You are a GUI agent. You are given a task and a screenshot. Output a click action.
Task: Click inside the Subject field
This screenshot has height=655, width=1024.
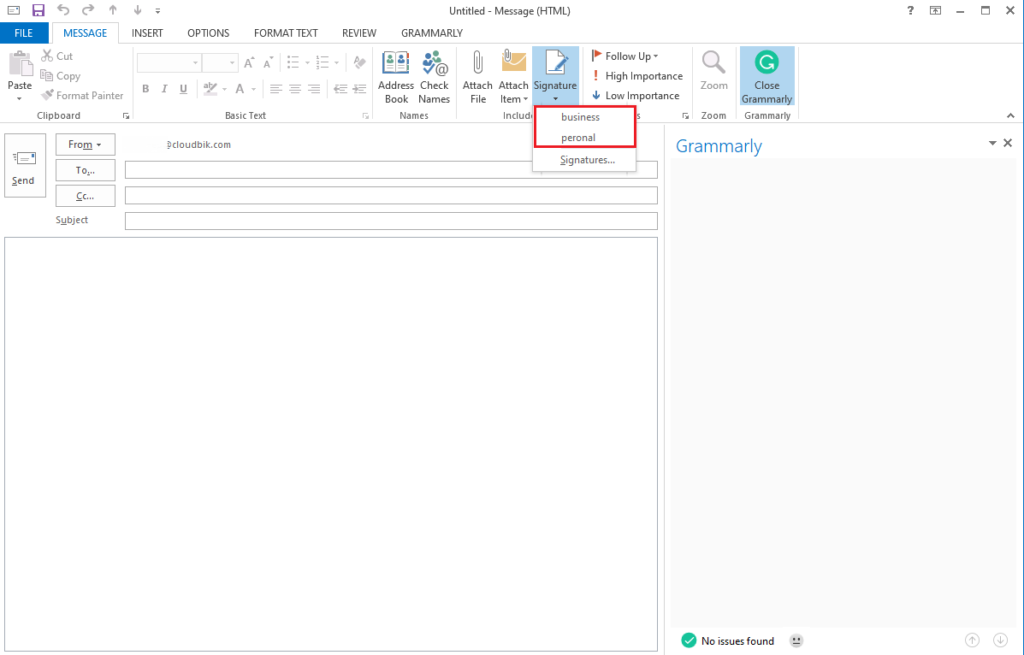[x=390, y=220]
